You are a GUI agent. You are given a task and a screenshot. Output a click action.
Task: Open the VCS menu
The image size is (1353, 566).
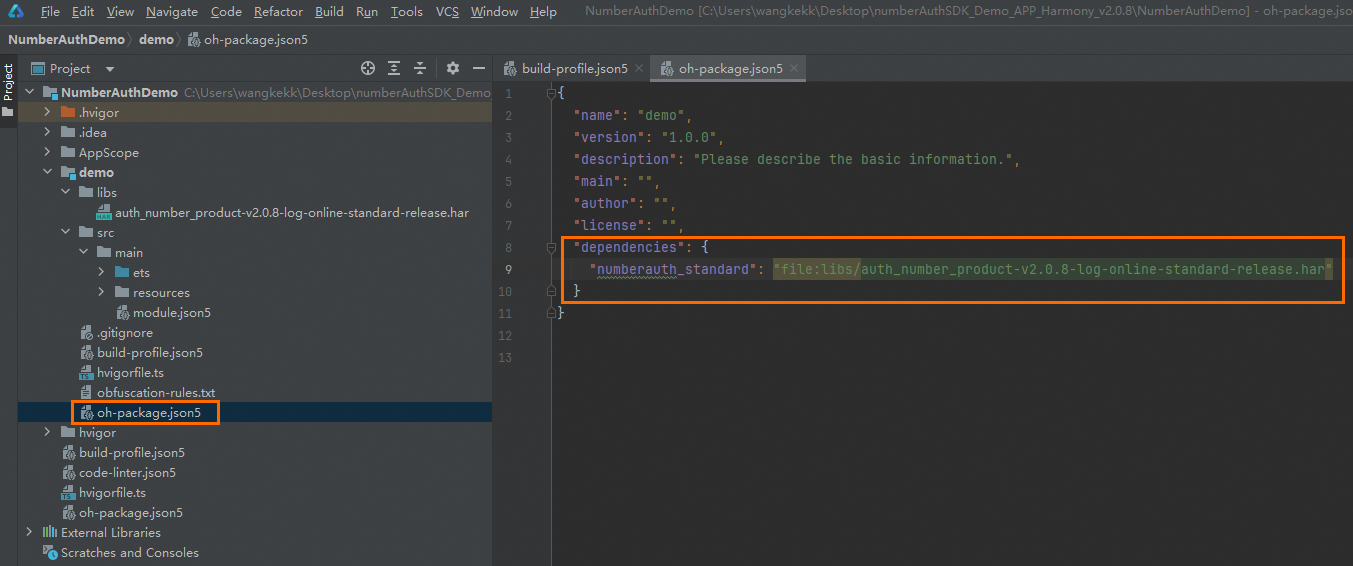click(448, 12)
